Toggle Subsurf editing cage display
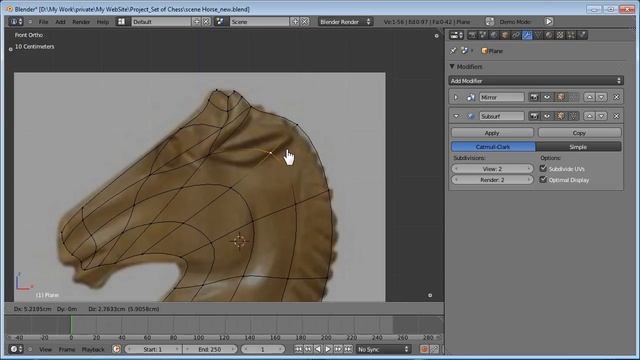The height and width of the screenshot is (360, 640). click(x=573, y=116)
